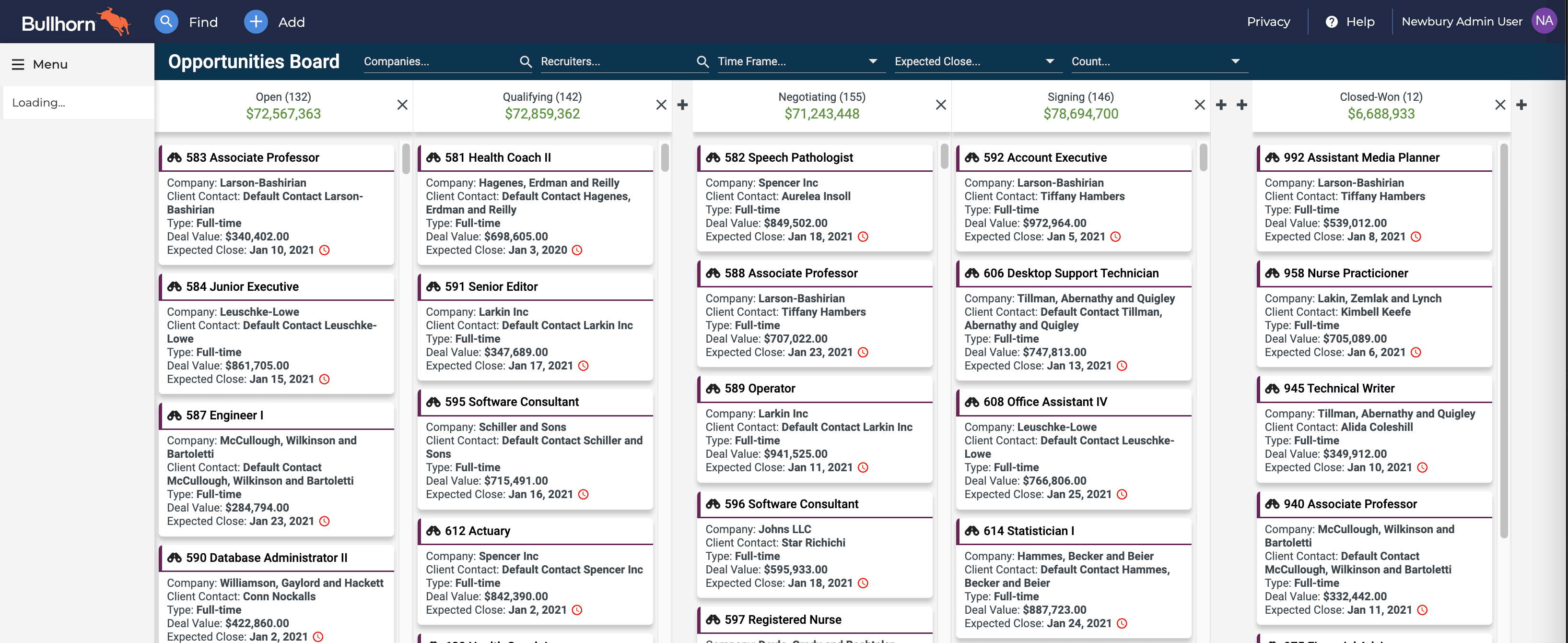Open the Menu label in sidebar

50,65
